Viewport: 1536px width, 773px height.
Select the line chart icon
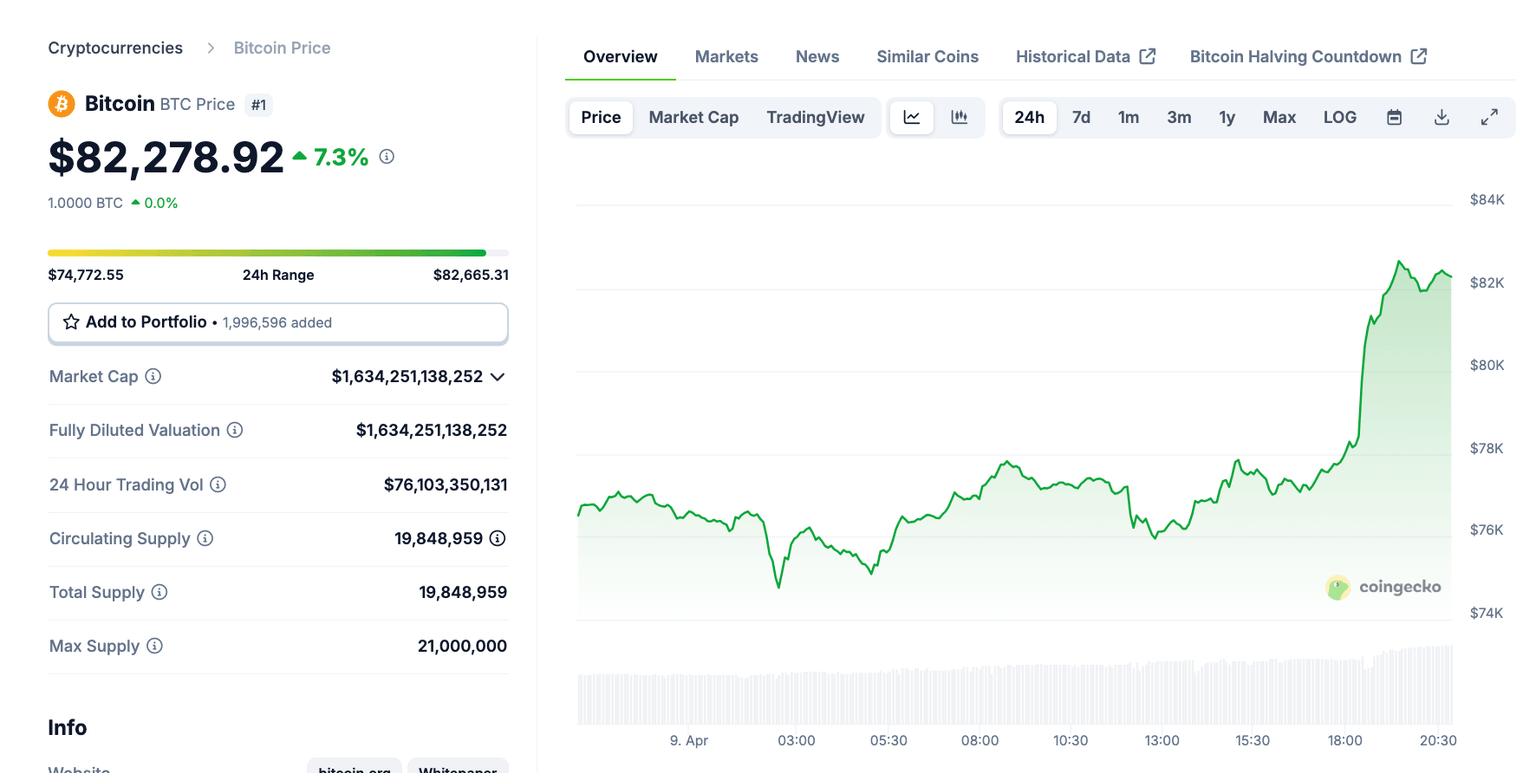[911, 117]
